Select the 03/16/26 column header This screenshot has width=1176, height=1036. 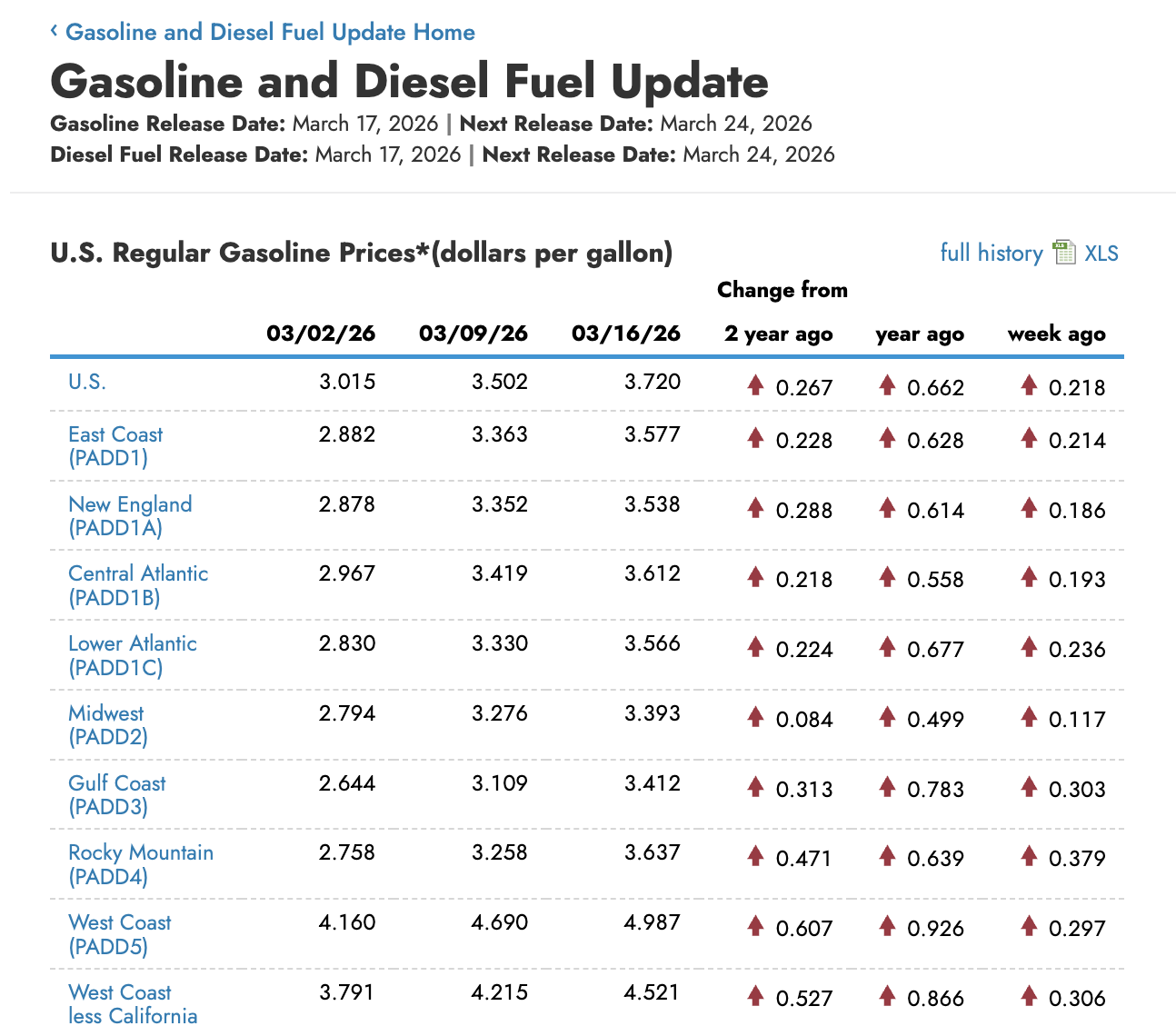click(x=626, y=333)
